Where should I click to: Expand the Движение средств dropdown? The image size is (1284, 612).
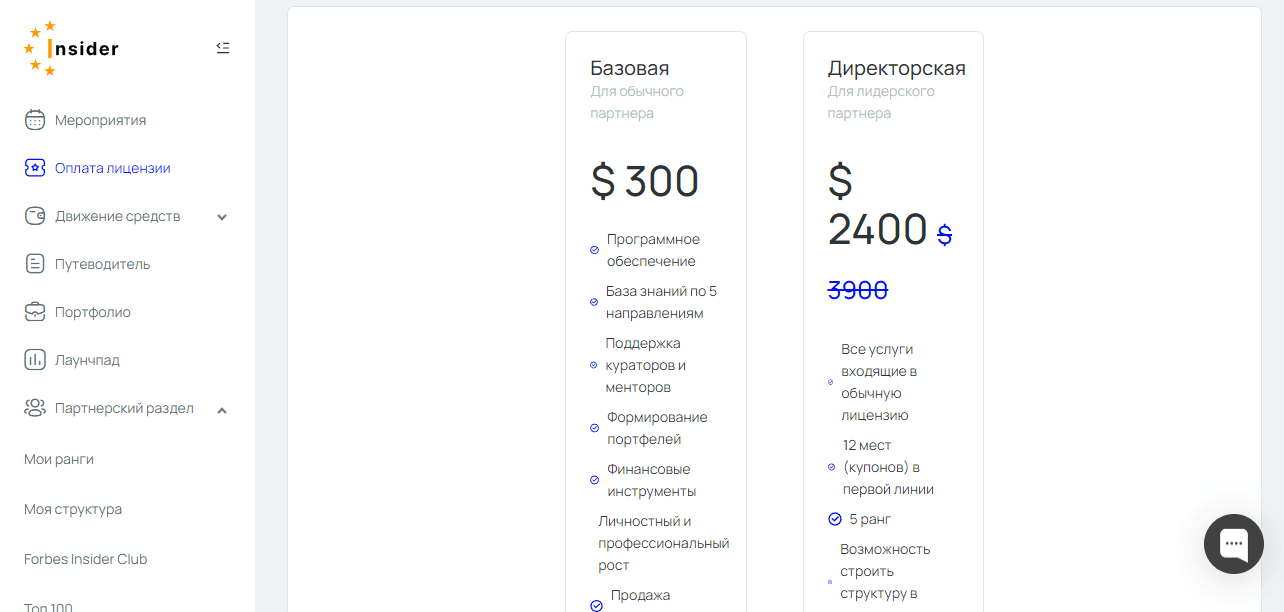click(222, 216)
